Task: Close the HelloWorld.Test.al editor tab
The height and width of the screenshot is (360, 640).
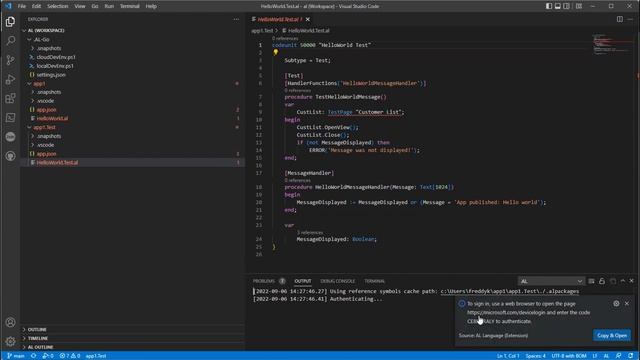Action: click(x=308, y=19)
